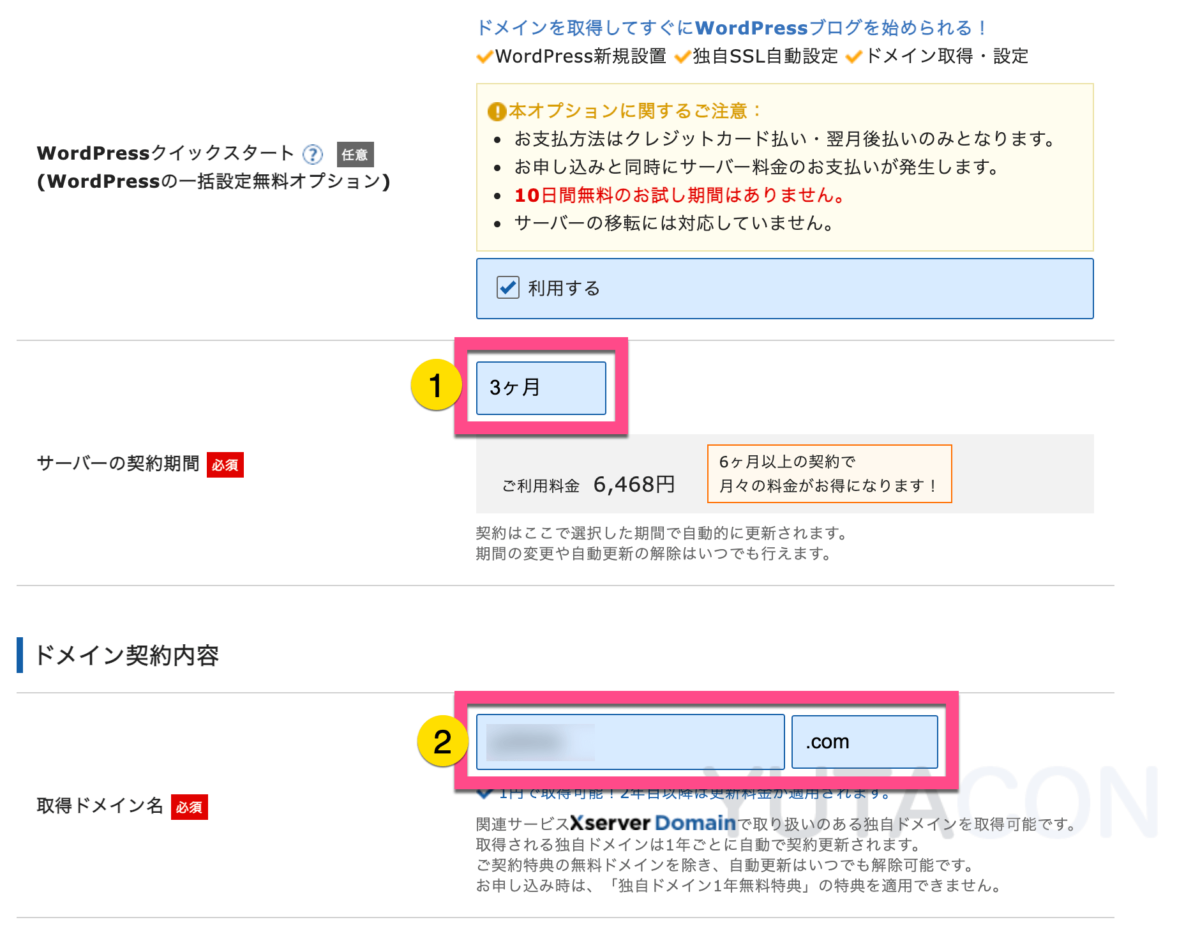The width and height of the screenshot is (1200, 945).
Task: Select the ドメイン契約内容 section heading
Action: pos(127,656)
